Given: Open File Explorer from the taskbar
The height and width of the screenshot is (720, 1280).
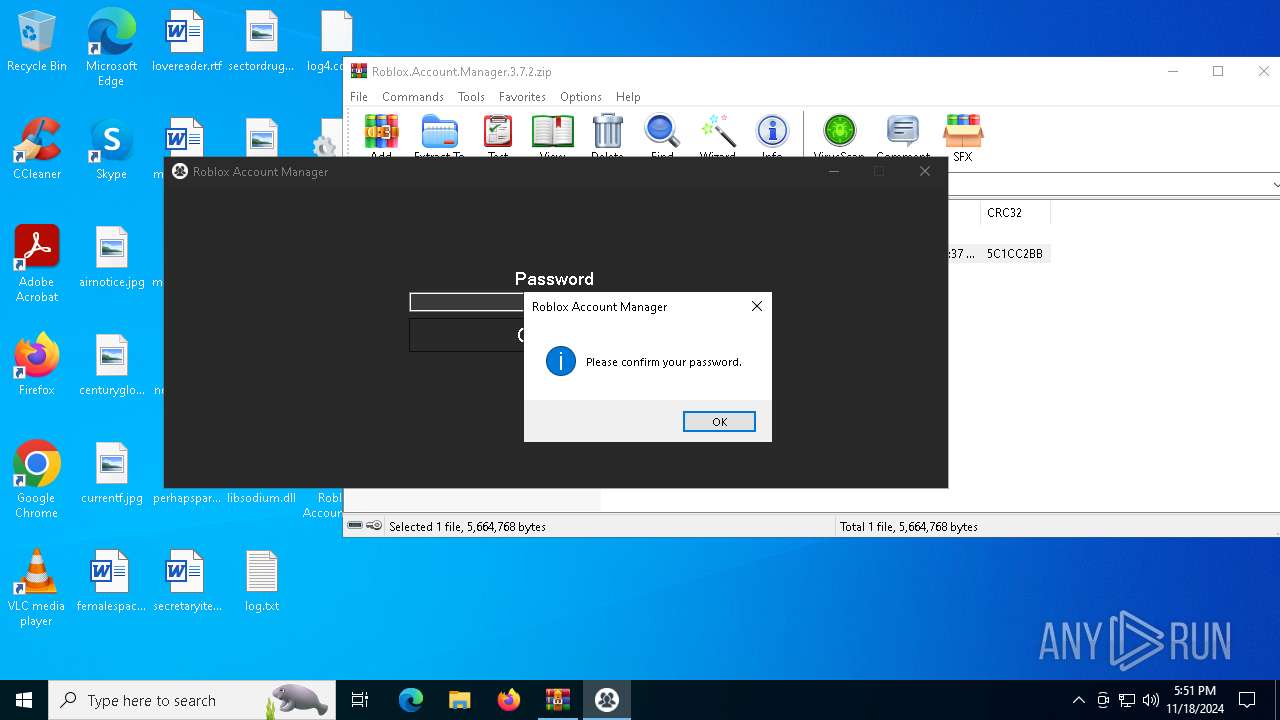Looking at the screenshot, I should click(460, 700).
